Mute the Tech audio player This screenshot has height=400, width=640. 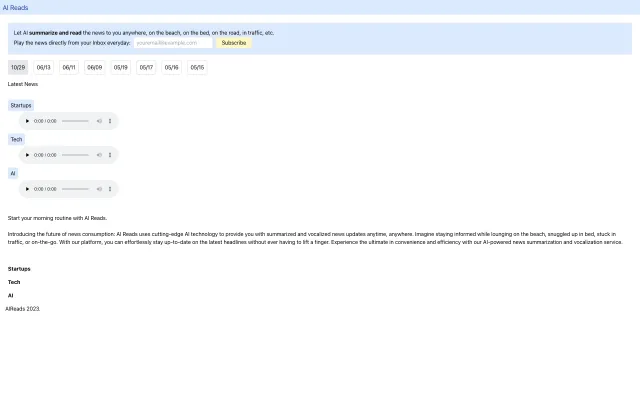(99, 155)
